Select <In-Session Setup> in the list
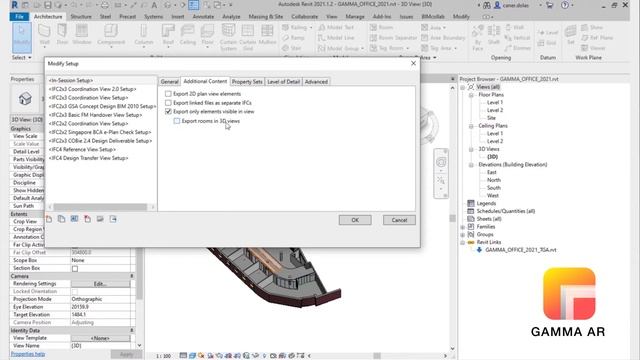This screenshot has height=360, width=640. tap(71, 80)
